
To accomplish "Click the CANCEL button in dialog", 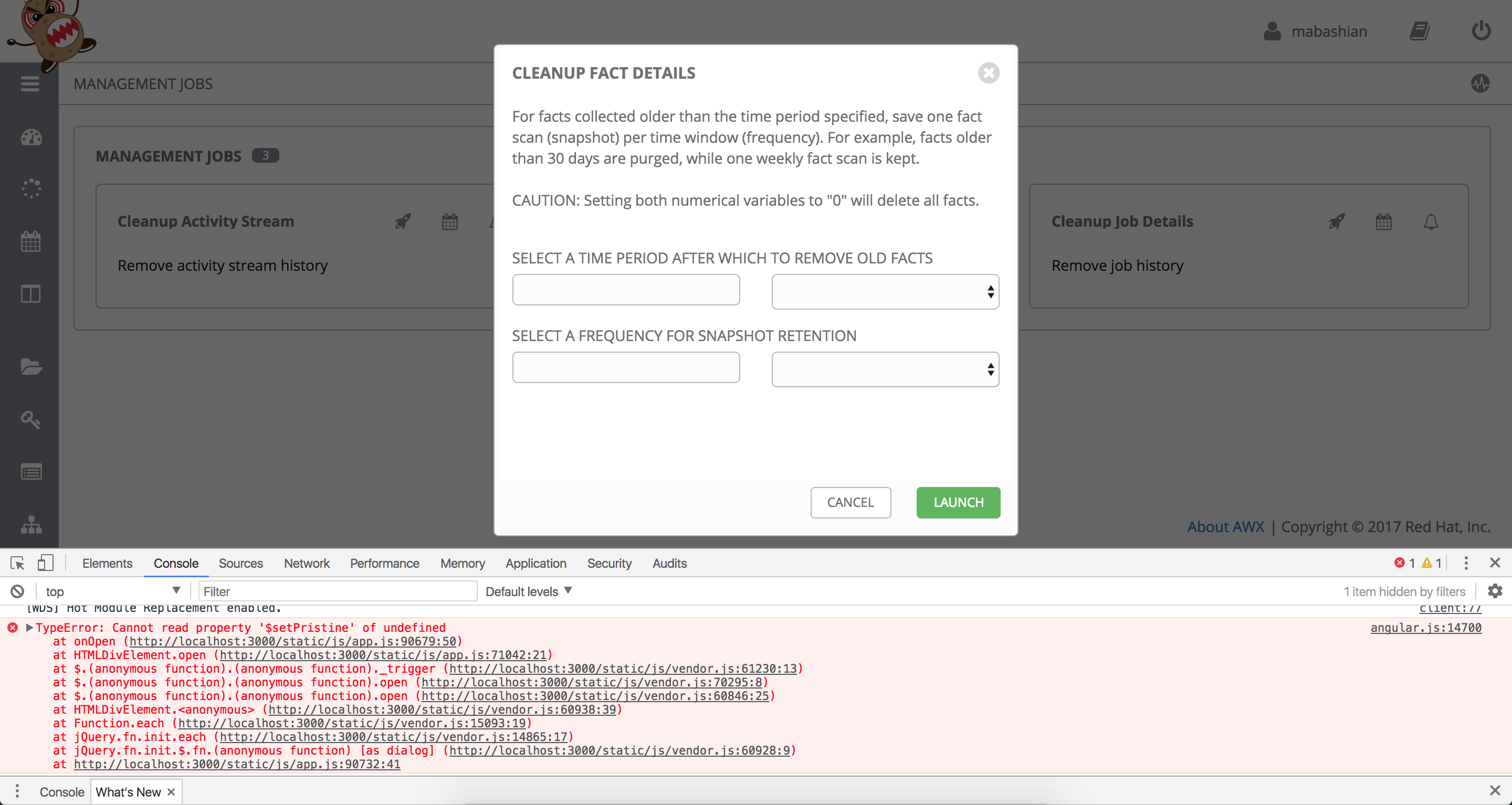I will [850, 502].
